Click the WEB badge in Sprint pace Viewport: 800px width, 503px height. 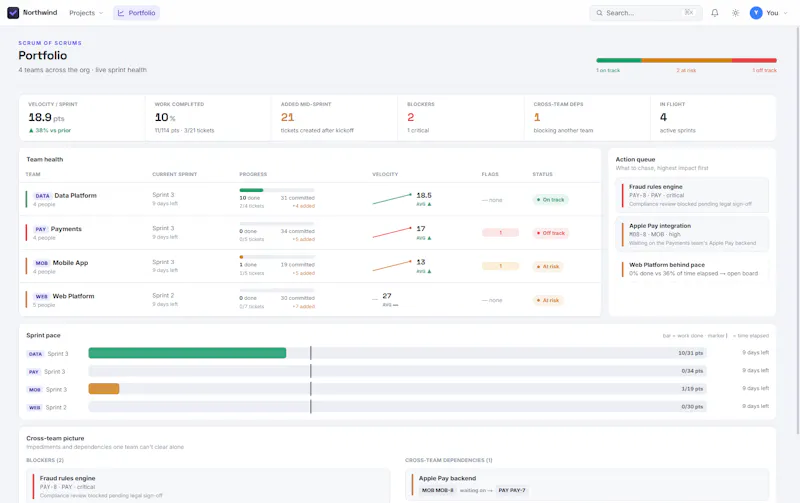35,408
